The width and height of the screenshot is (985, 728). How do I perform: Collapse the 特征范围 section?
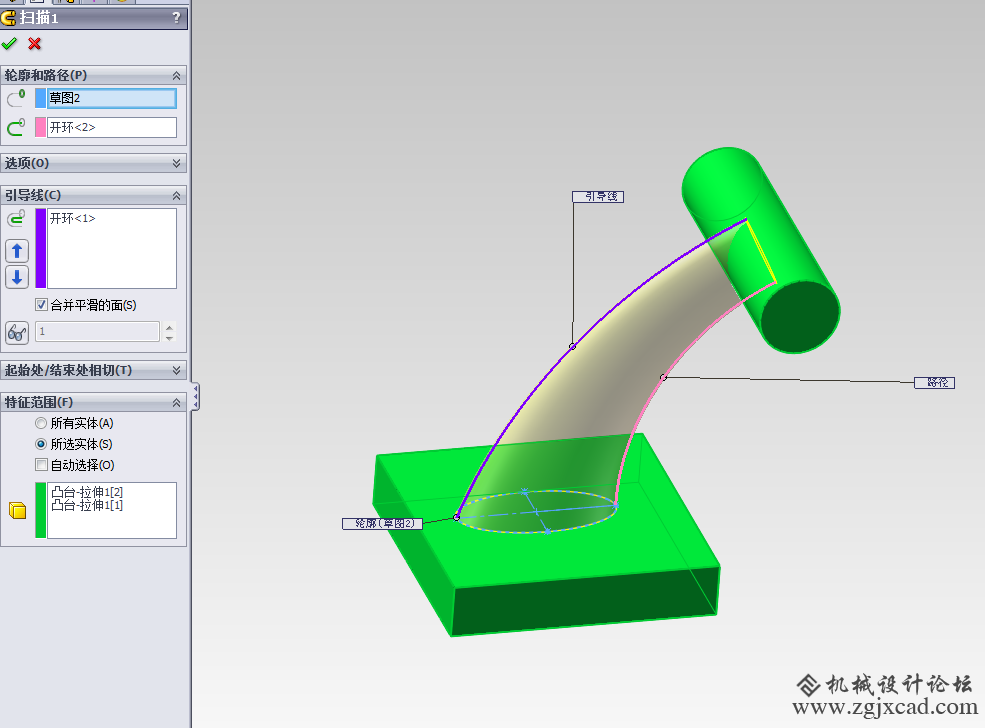177,403
